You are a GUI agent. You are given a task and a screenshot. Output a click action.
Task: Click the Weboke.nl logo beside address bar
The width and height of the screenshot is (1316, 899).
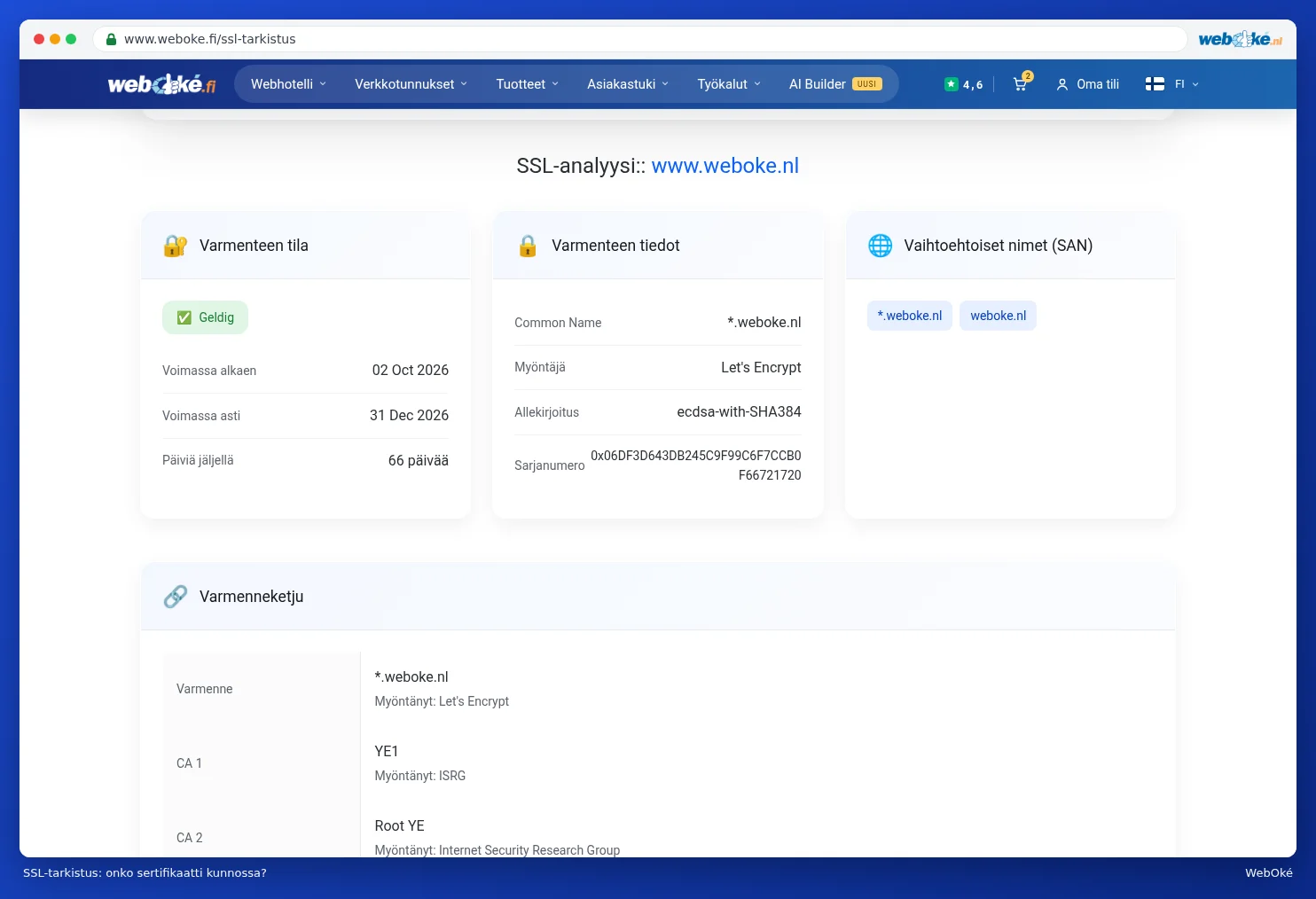click(1240, 39)
